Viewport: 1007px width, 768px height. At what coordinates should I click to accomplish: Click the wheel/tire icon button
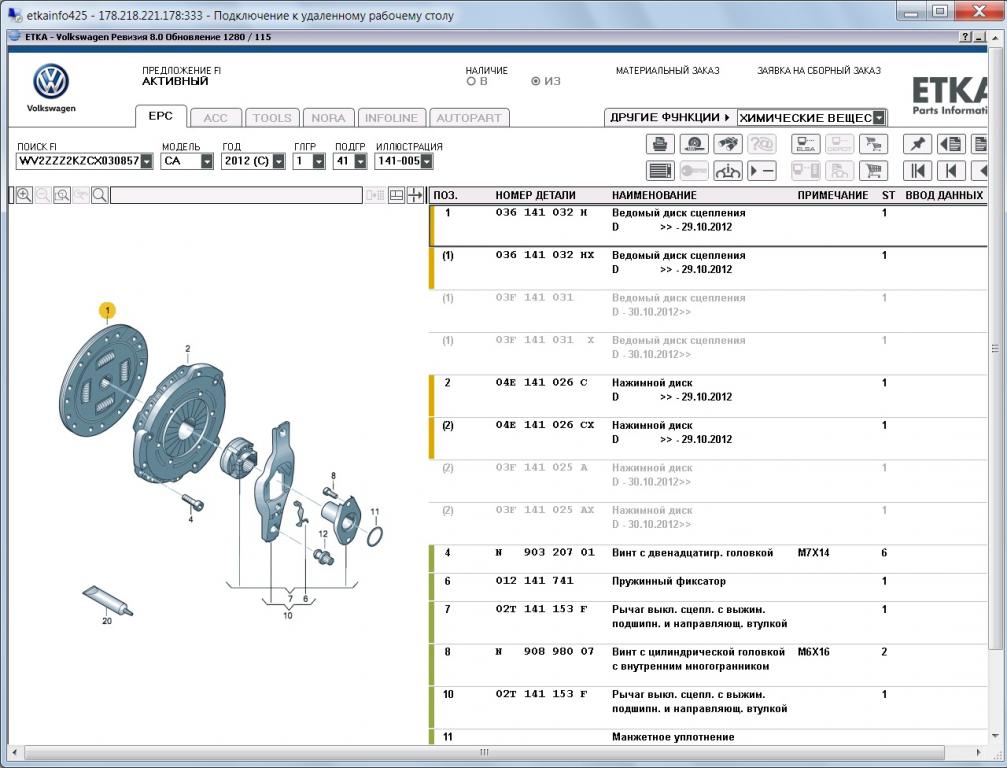[x=694, y=144]
